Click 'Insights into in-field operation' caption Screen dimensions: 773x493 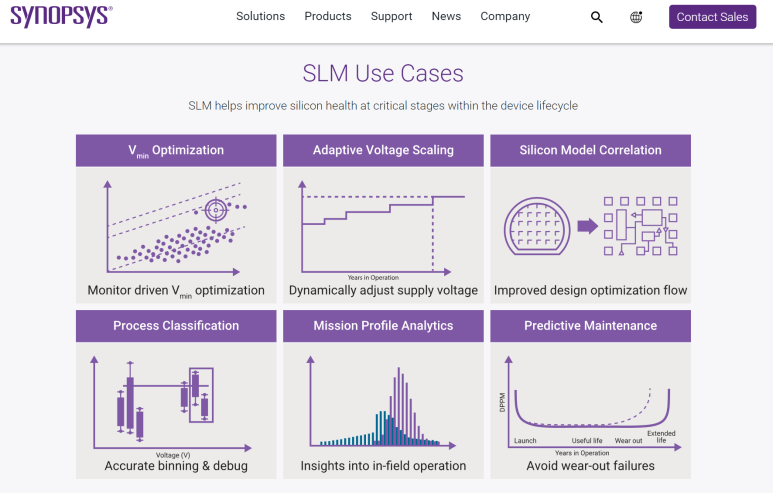click(x=383, y=466)
